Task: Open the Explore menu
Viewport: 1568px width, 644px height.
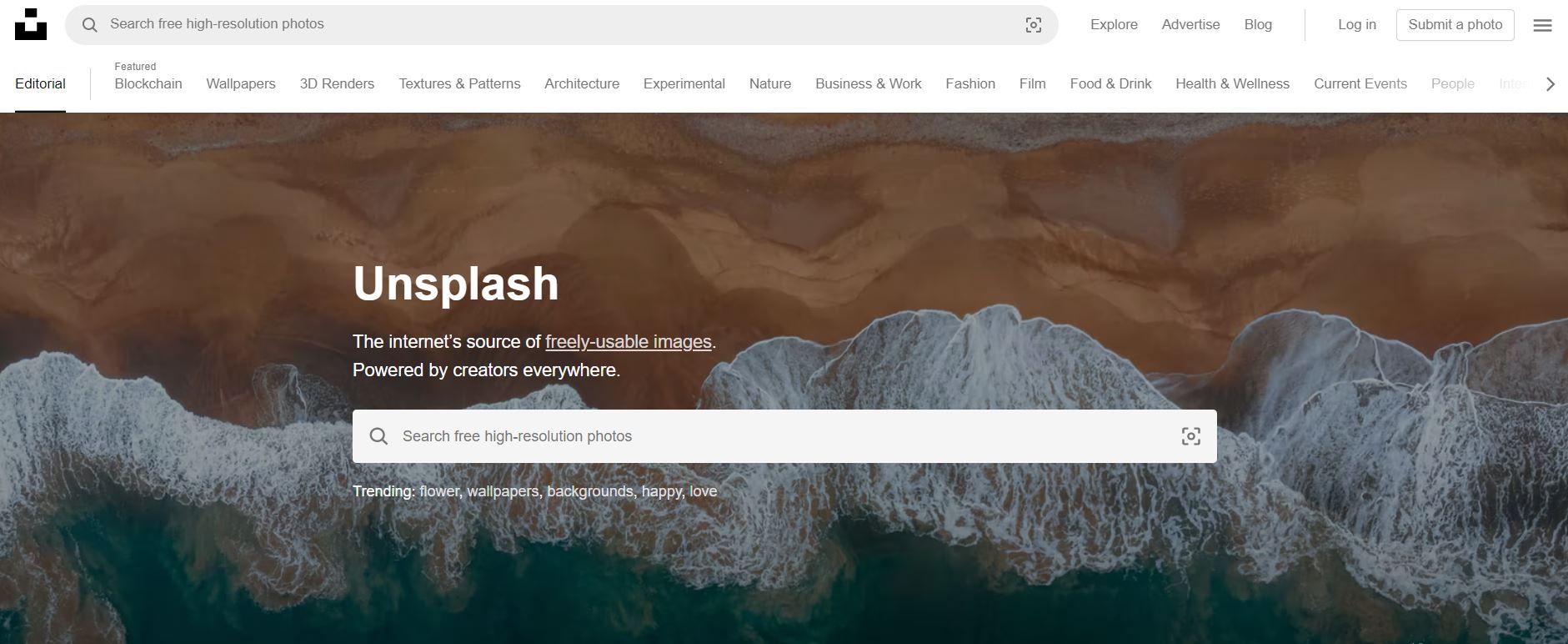Action: tap(1114, 25)
